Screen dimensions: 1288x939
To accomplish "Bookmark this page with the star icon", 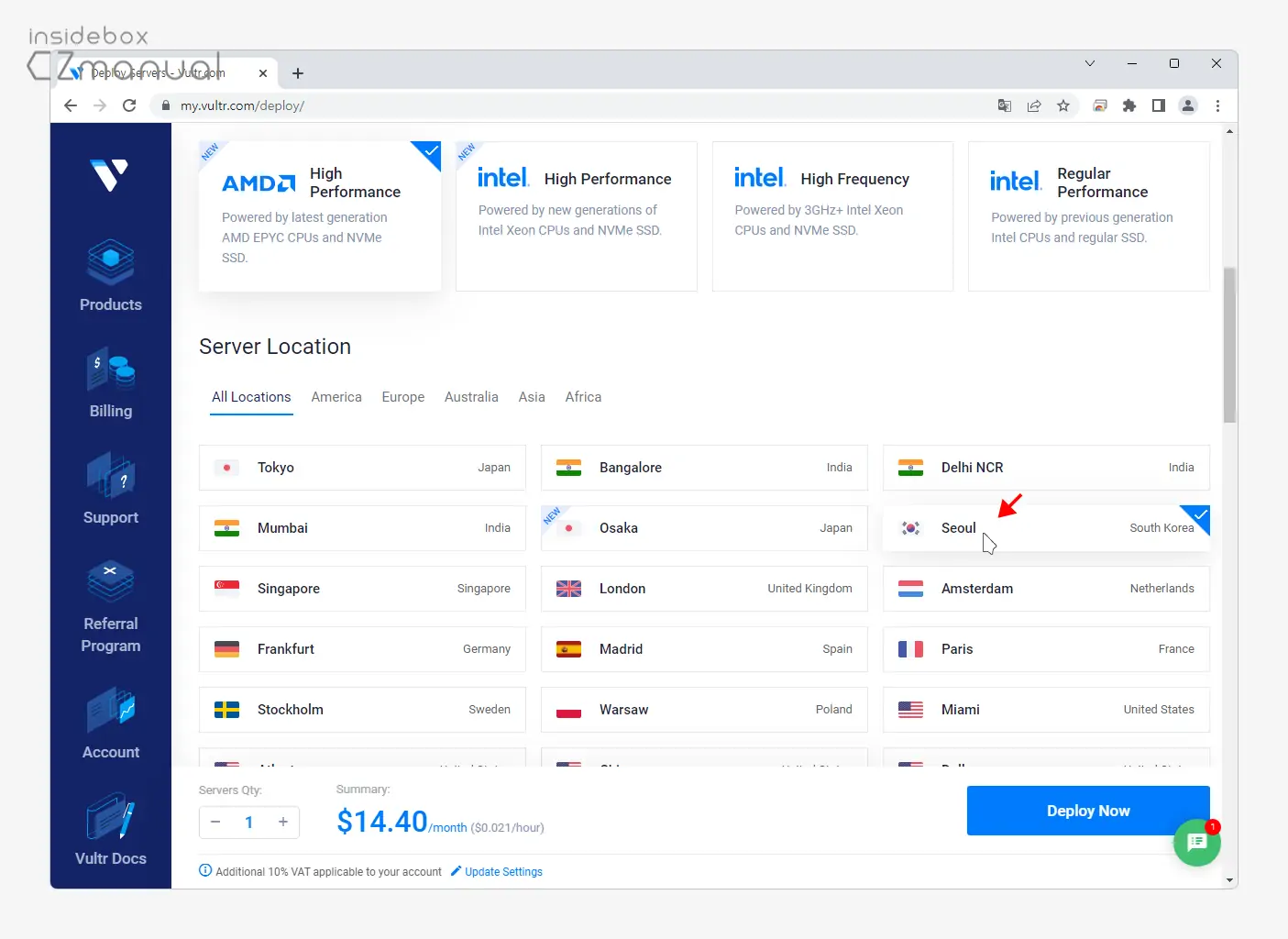I will click(x=1063, y=105).
